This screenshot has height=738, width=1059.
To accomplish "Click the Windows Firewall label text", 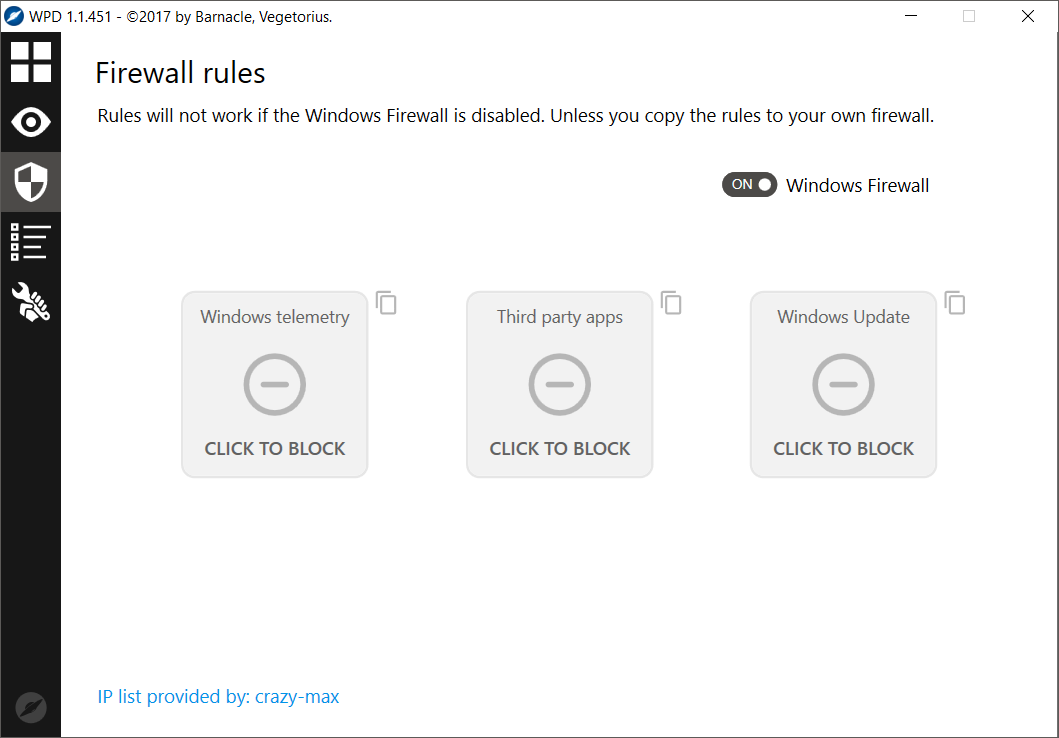I will point(857,185).
